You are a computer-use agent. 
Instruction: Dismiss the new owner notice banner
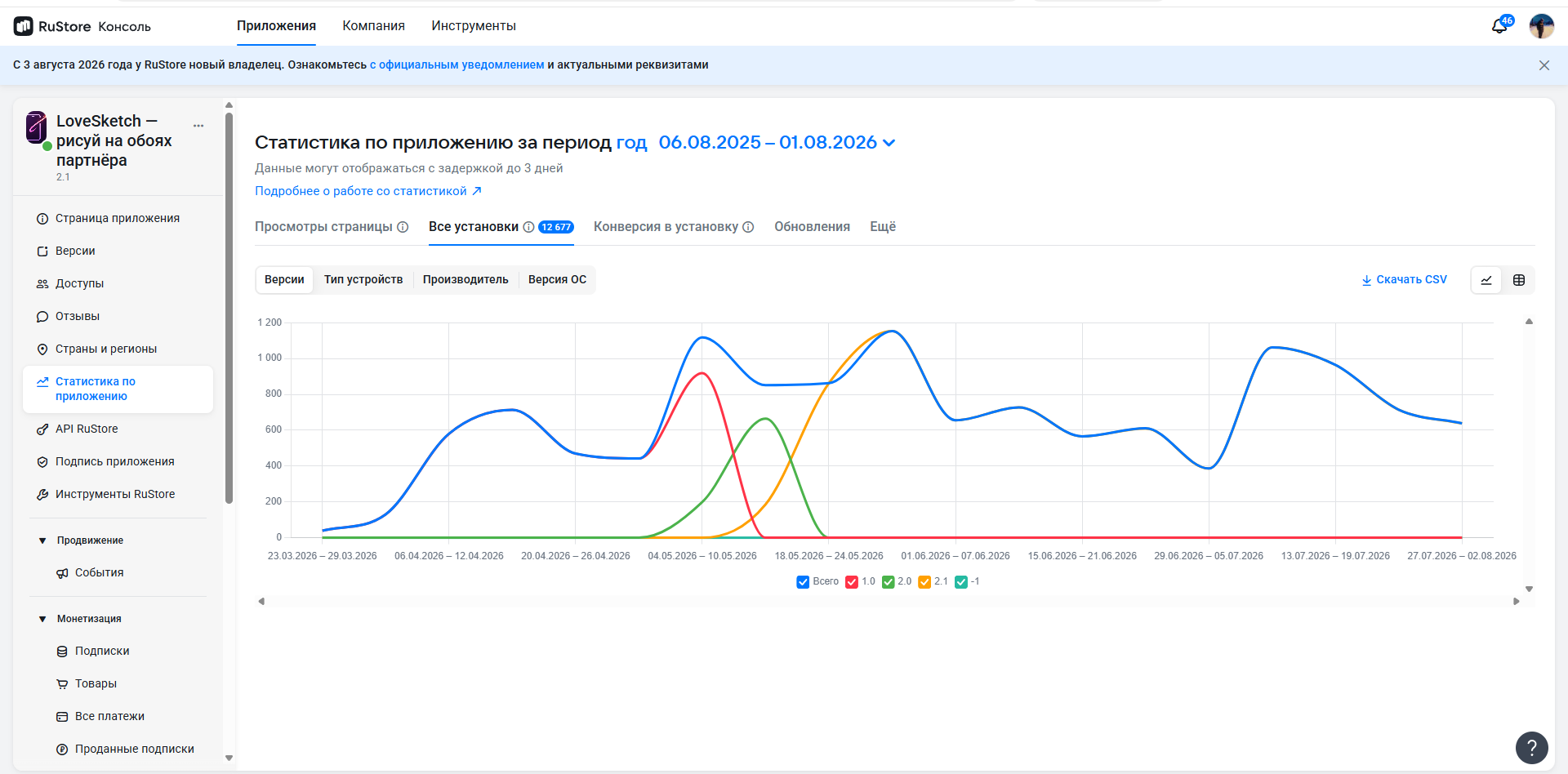[1544, 65]
